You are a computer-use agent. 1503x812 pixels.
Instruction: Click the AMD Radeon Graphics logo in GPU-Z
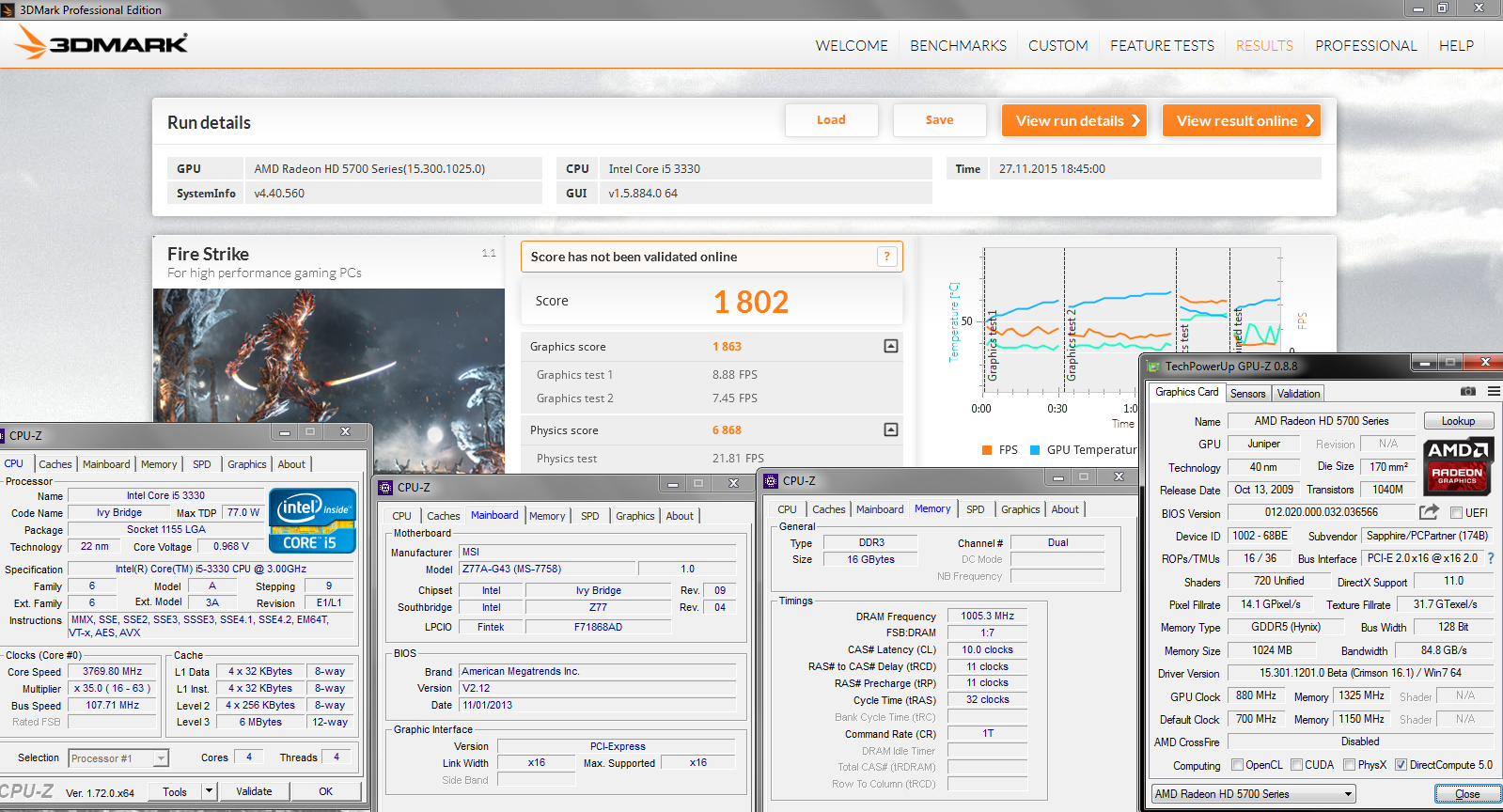(x=1457, y=465)
